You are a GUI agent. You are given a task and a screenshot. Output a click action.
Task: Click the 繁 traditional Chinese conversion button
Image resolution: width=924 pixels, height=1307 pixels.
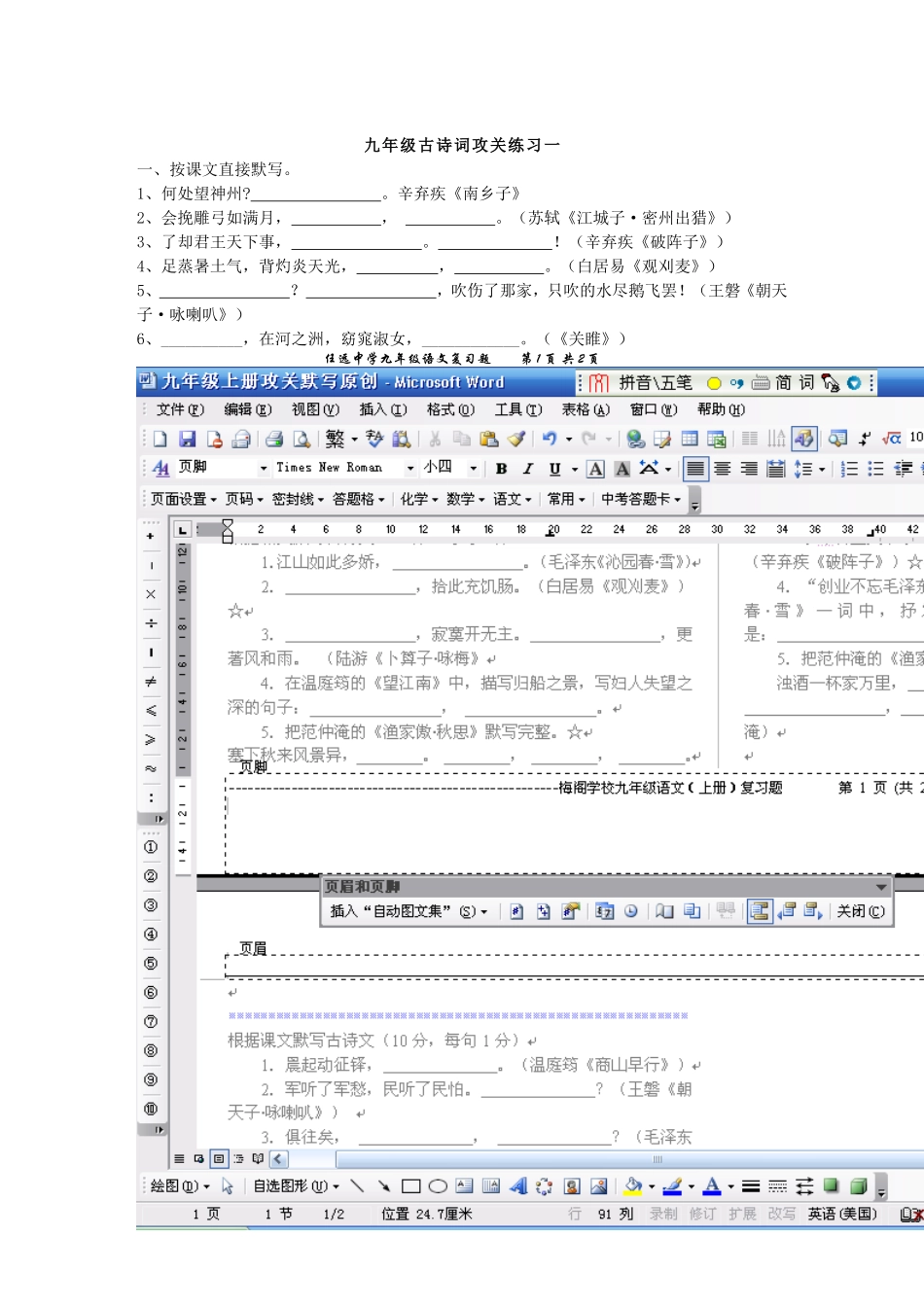tap(335, 440)
